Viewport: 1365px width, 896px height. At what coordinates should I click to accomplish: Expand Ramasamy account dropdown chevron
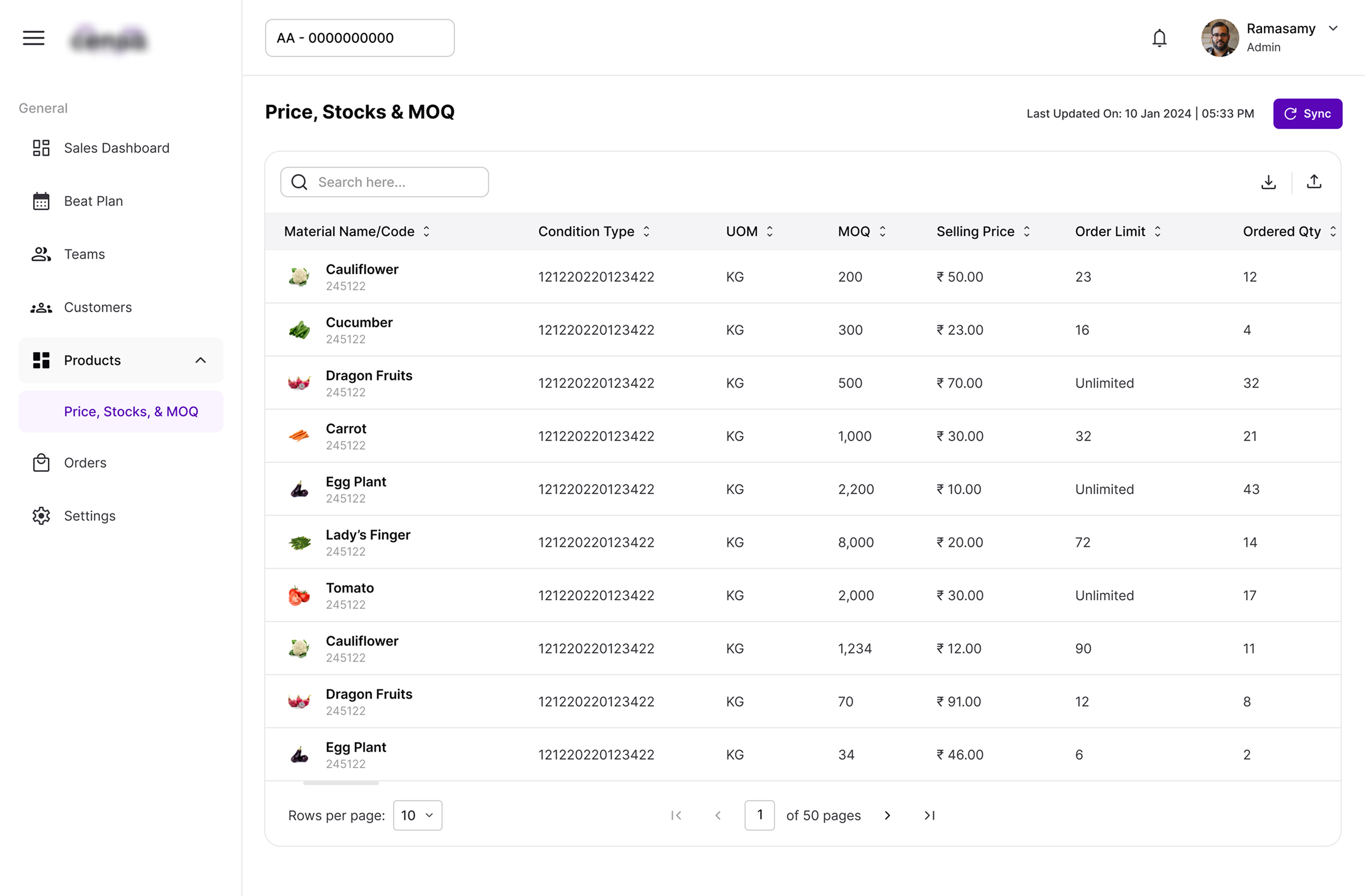click(x=1333, y=28)
